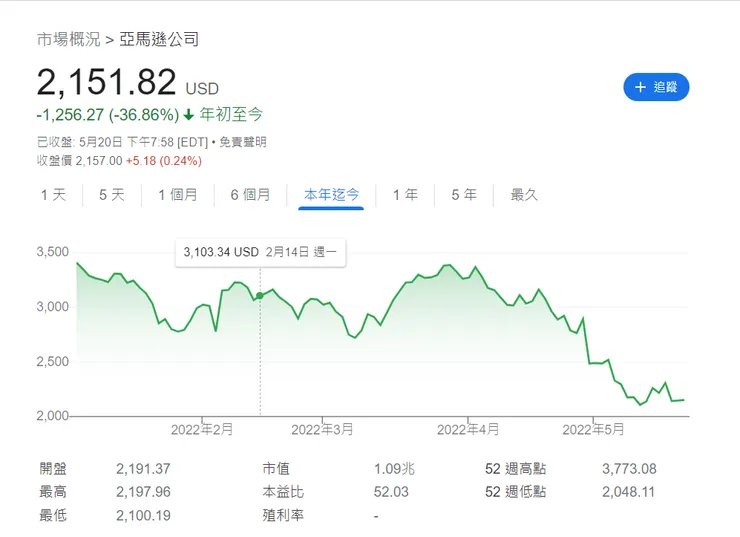Click the green down arrow beside 年初至今
This screenshot has height=537, width=740.
(x=189, y=115)
